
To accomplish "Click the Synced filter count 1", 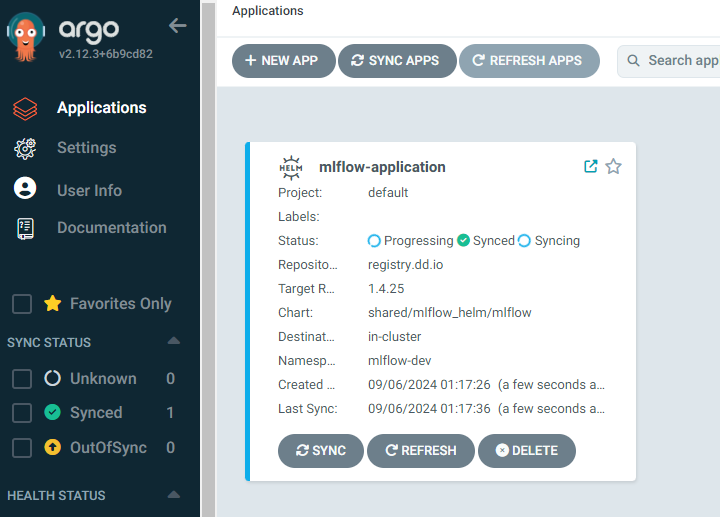I will click(170, 413).
